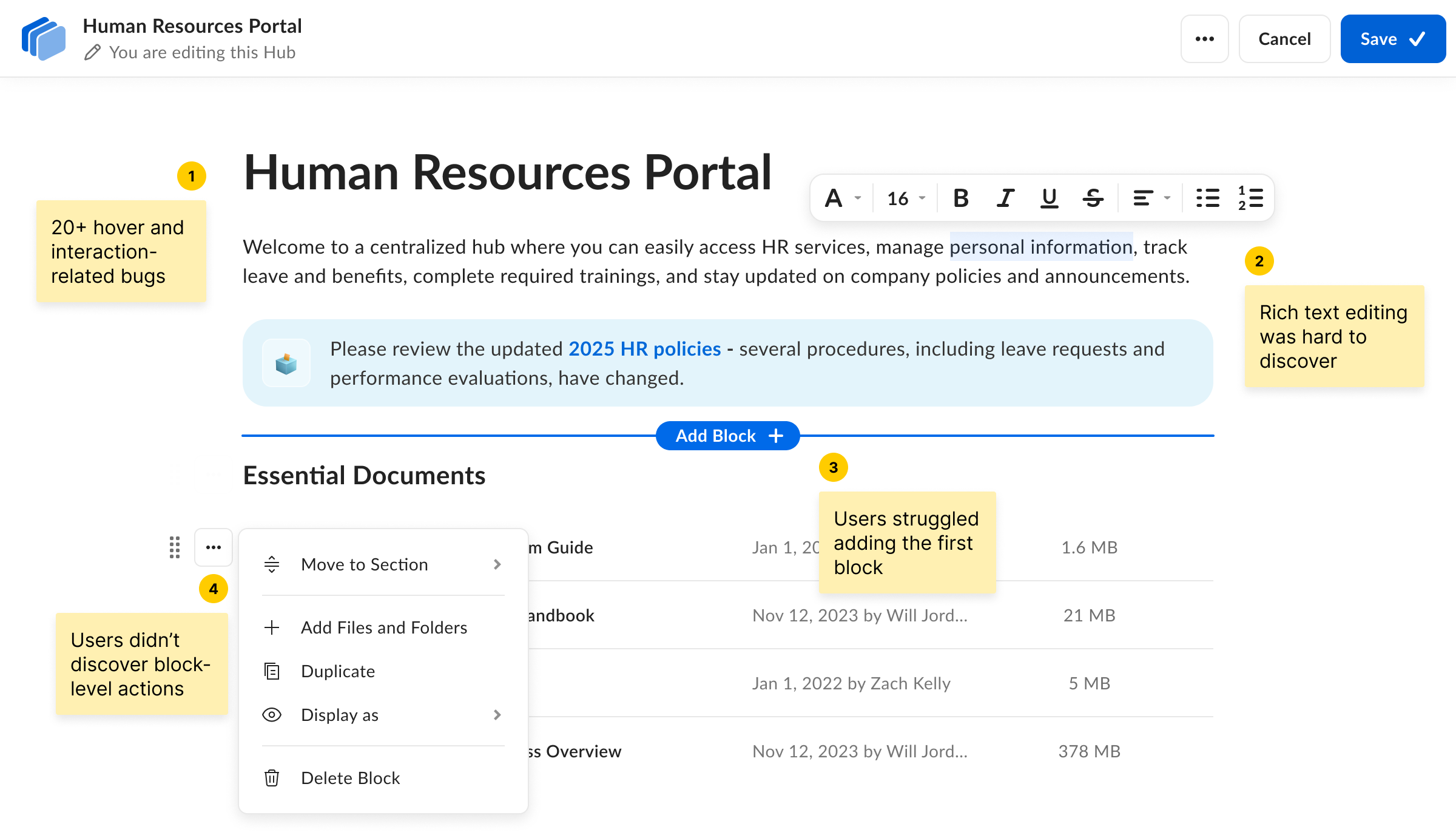Image resolution: width=1456 pixels, height=835 pixels.
Task: Open the font size 16 dropdown
Action: (x=906, y=198)
